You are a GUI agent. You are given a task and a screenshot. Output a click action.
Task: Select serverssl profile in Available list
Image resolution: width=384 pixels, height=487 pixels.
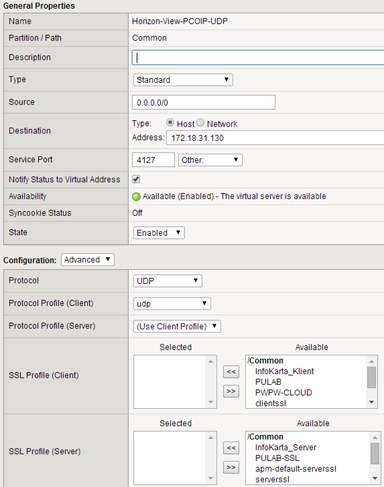pos(272,480)
